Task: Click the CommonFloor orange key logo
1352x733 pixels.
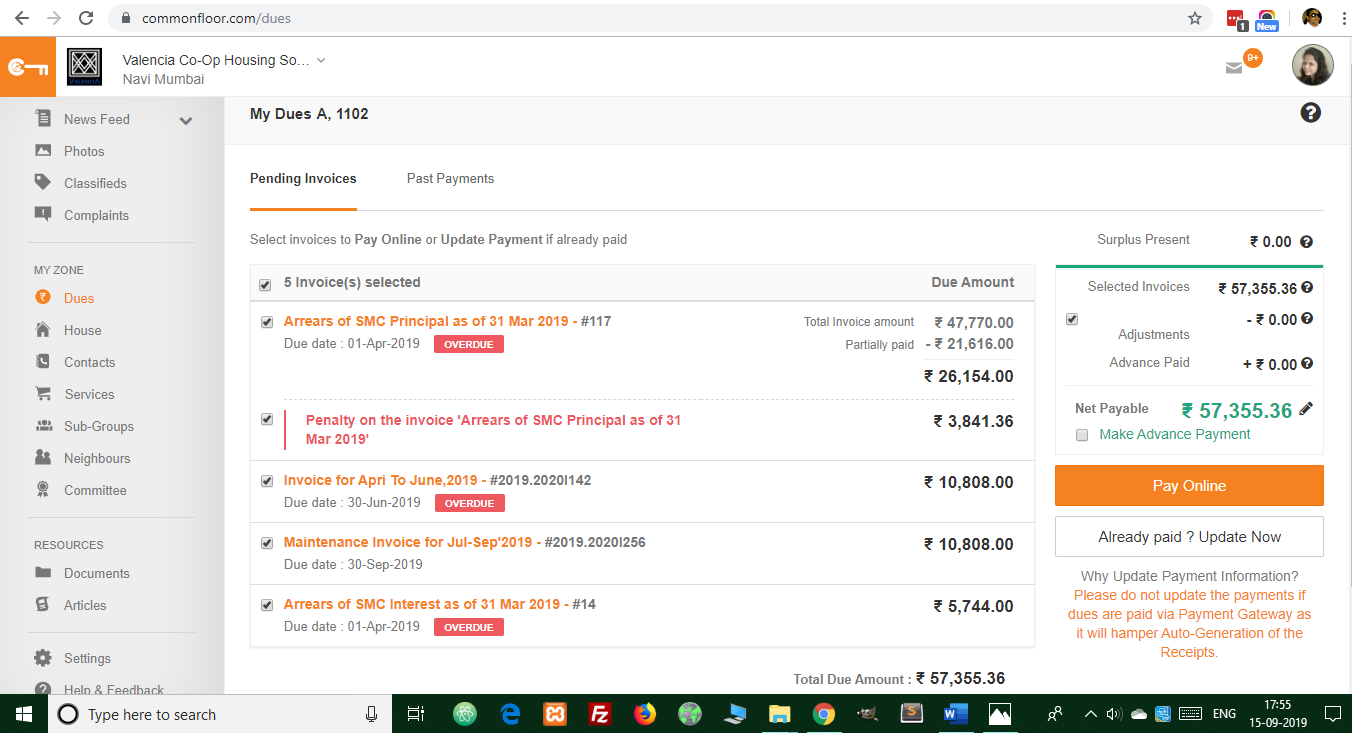Action: 28,67
